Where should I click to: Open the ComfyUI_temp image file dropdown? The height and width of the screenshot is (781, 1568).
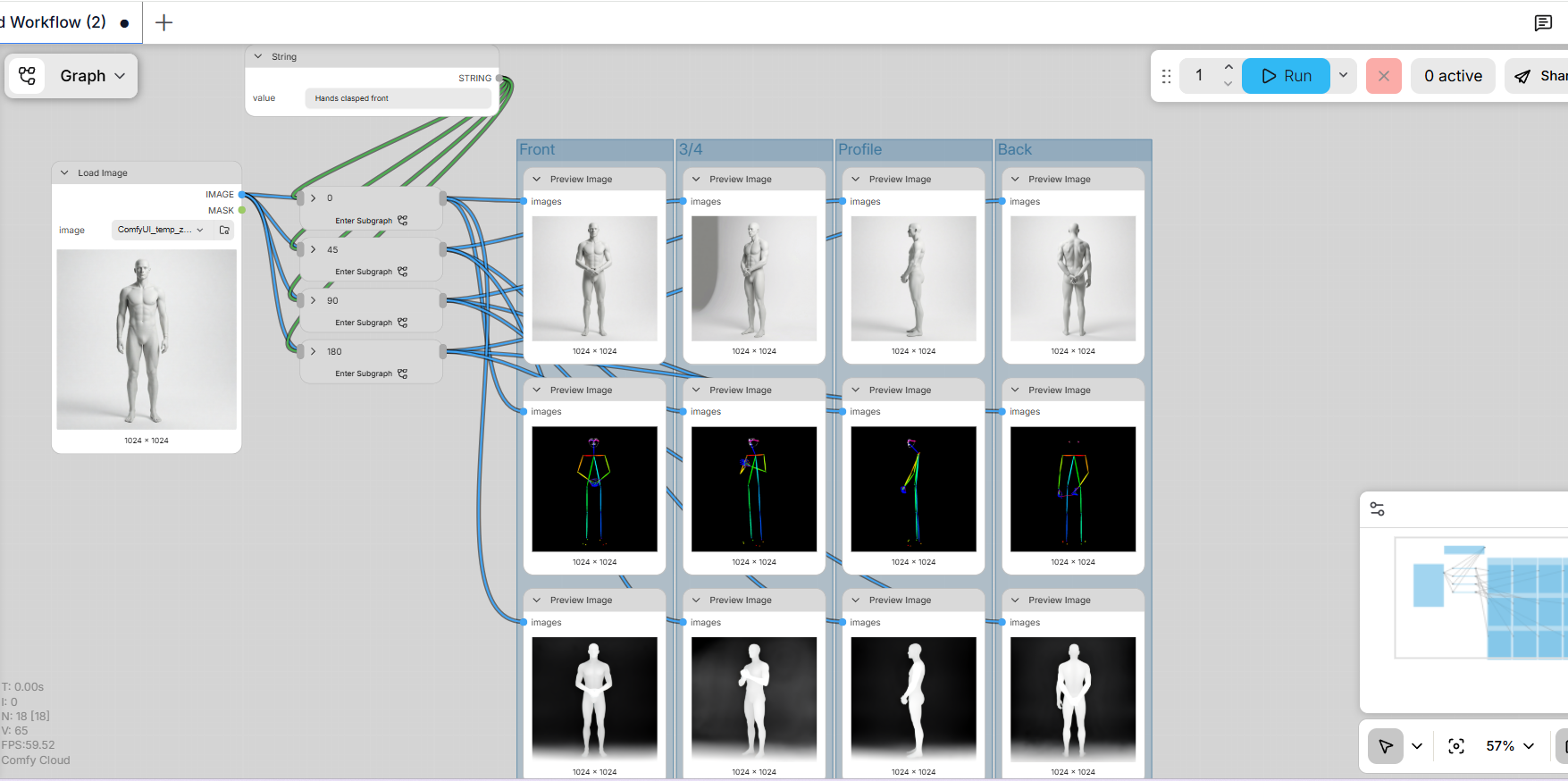(x=161, y=230)
